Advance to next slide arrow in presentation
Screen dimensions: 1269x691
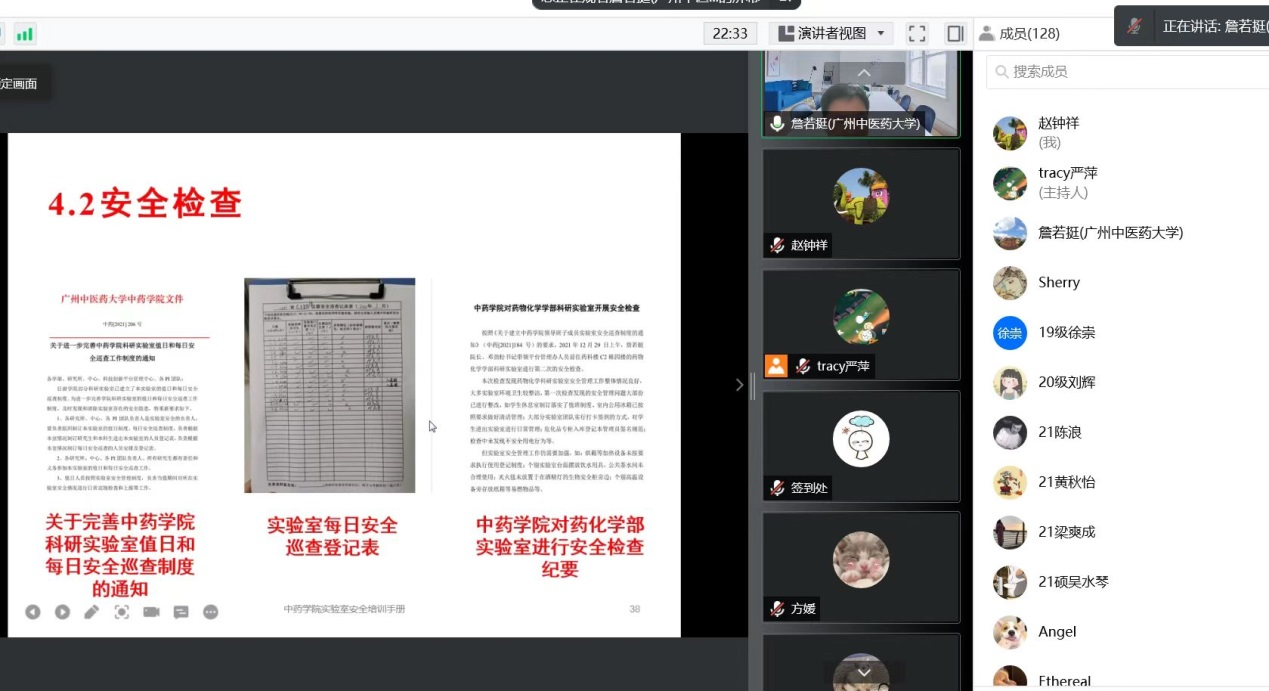62,611
